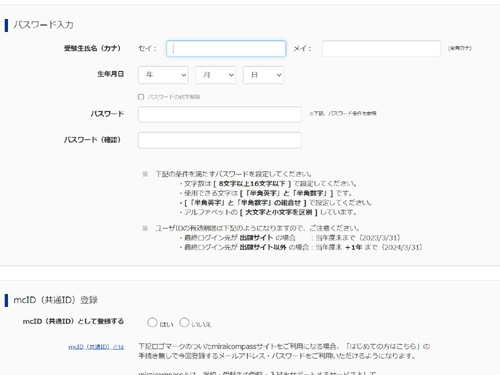Open the 月 birth month dropdown
This screenshot has height=375, width=500.
point(216,75)
